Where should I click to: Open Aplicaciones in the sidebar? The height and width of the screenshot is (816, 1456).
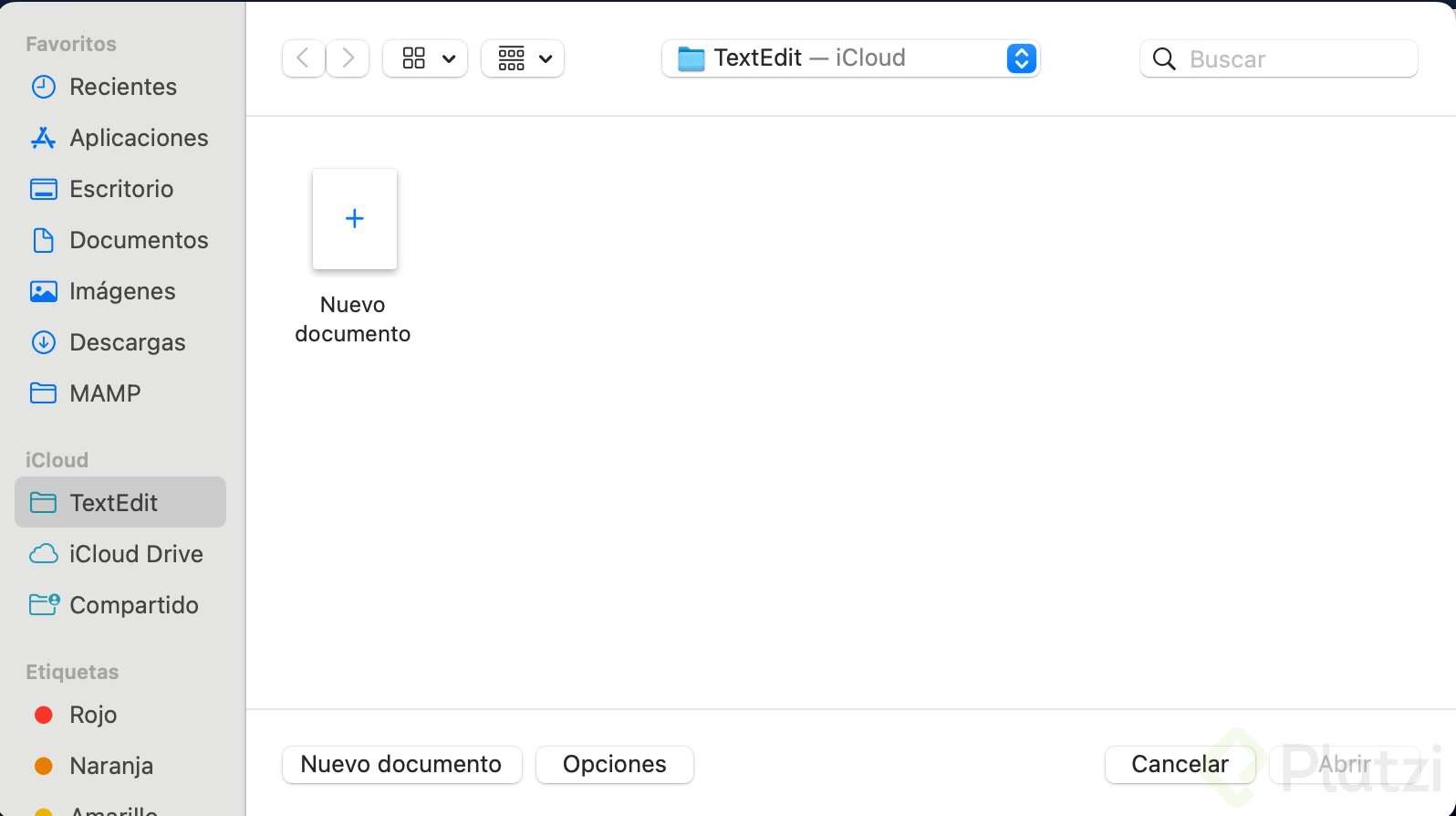120,138
